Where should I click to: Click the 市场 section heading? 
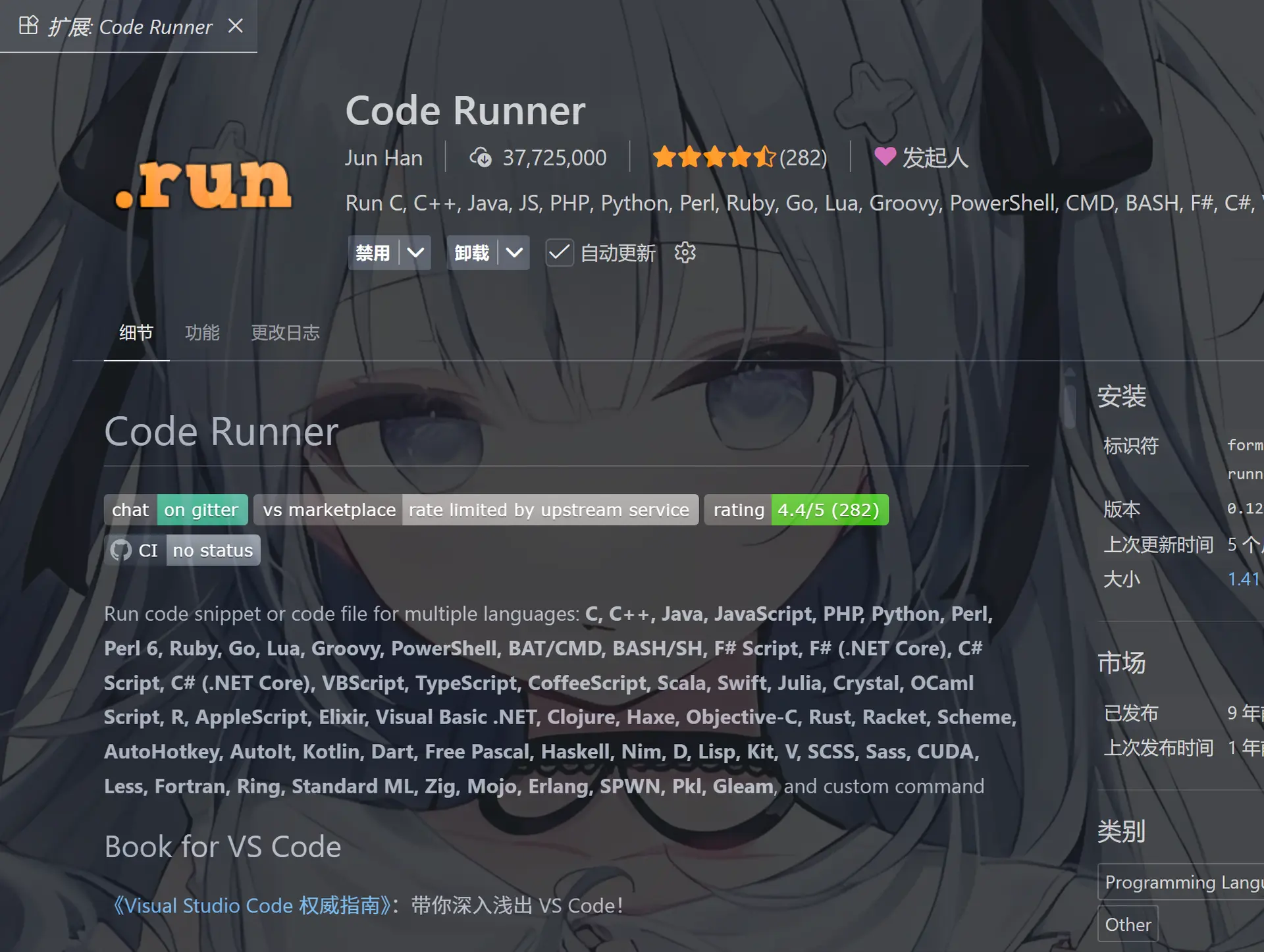pyautogui.click(x=1121, y=663)
